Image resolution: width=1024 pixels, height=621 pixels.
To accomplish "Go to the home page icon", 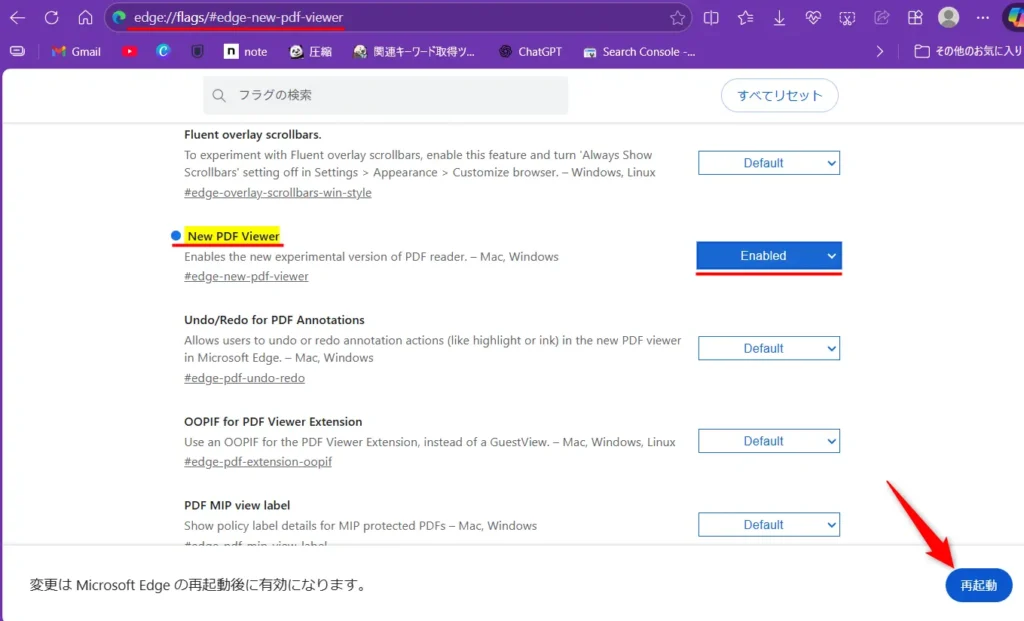I will pyautogui.click(x=85, y=18).
